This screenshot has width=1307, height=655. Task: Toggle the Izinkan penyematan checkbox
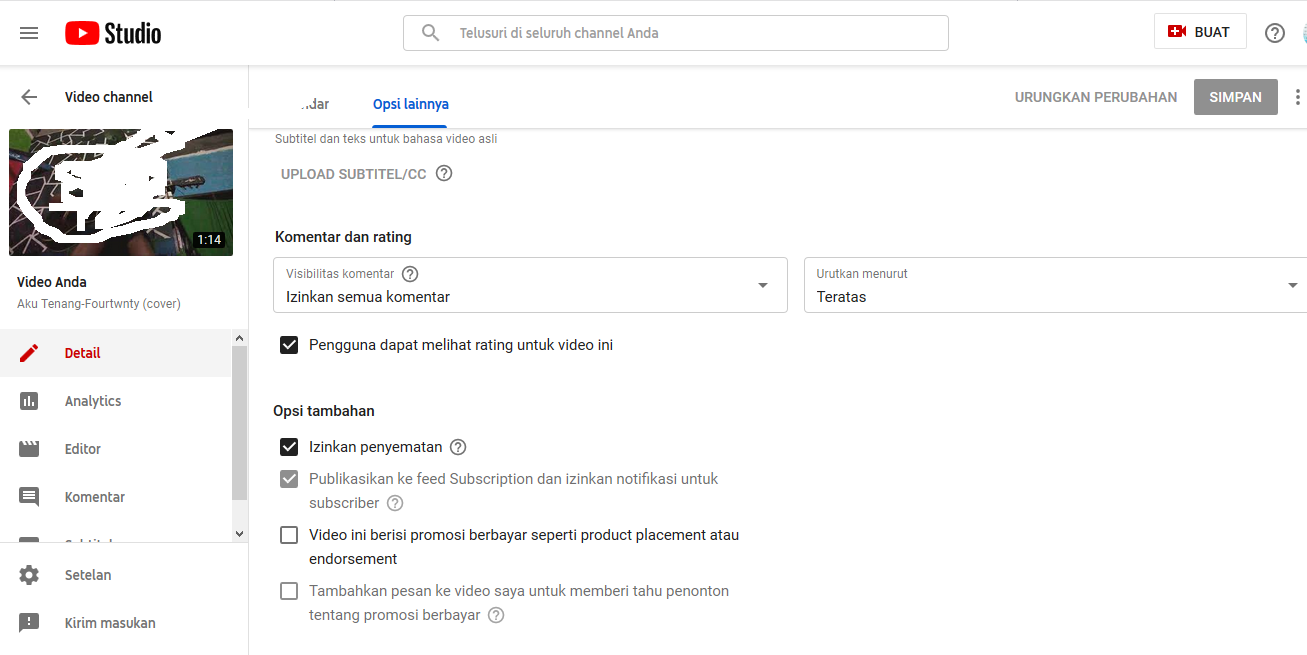pos(289,447)
